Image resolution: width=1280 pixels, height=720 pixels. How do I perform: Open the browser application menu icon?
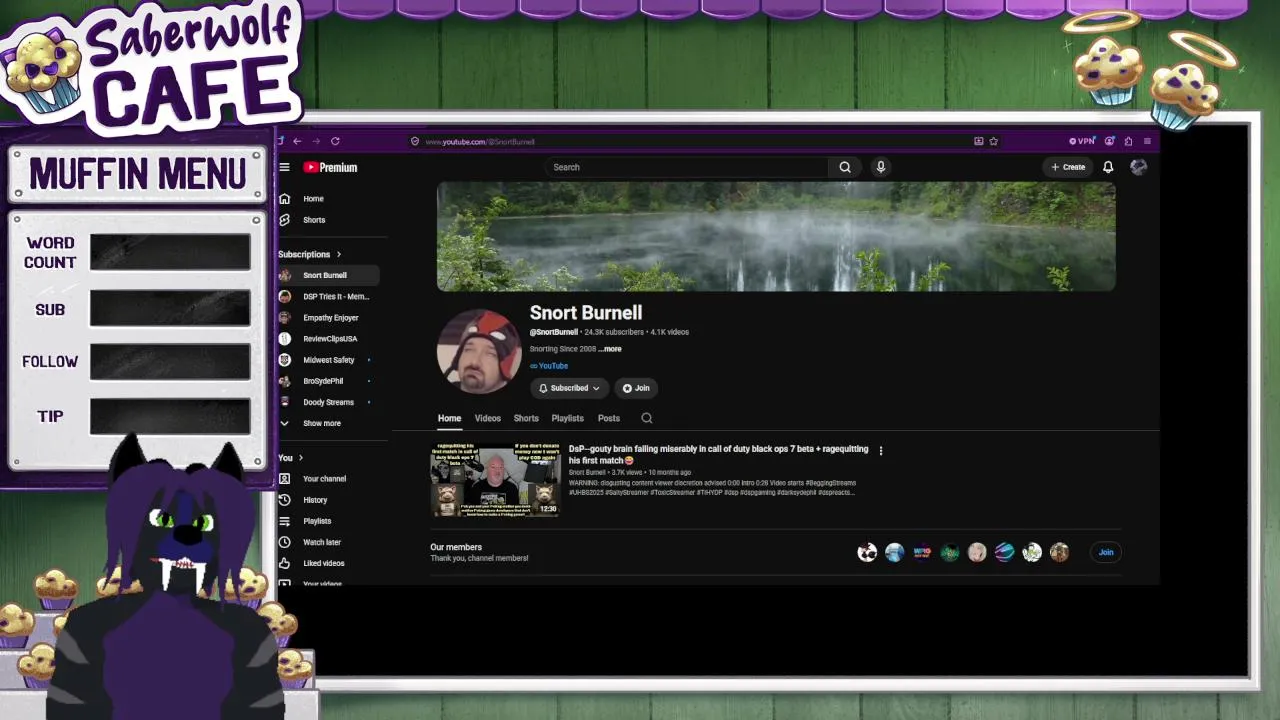1147,141
